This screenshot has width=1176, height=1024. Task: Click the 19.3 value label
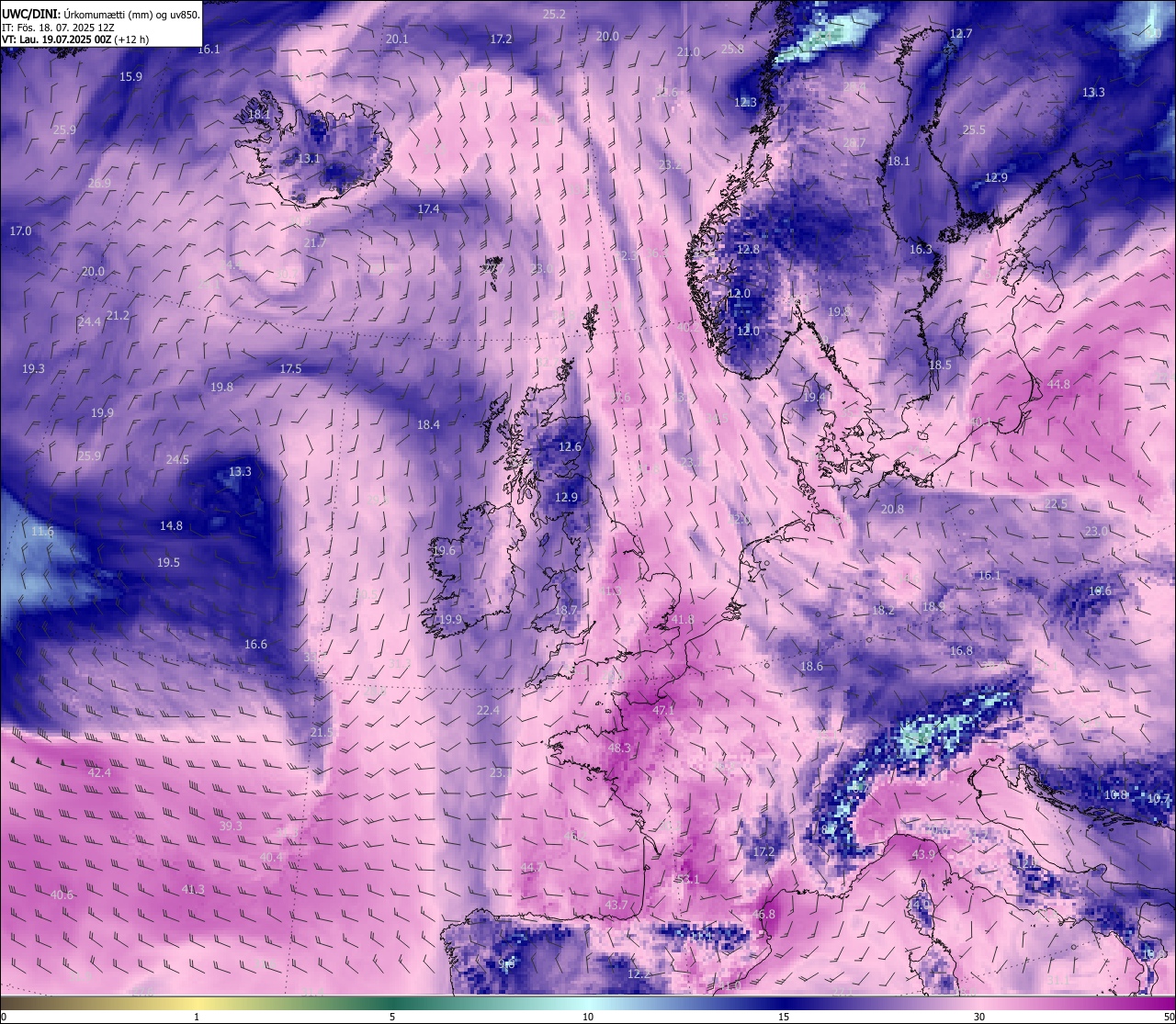tap(33, 369)
